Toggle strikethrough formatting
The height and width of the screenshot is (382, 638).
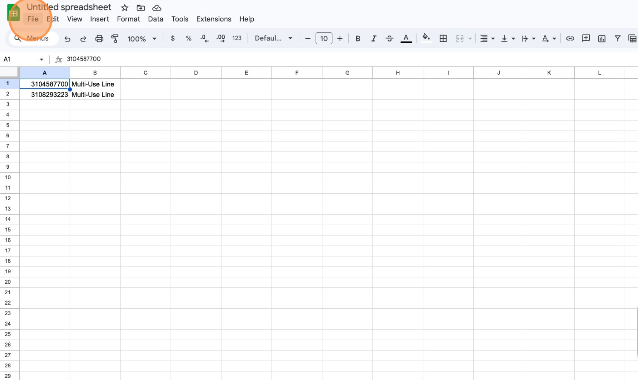click(x=389, y=39)
